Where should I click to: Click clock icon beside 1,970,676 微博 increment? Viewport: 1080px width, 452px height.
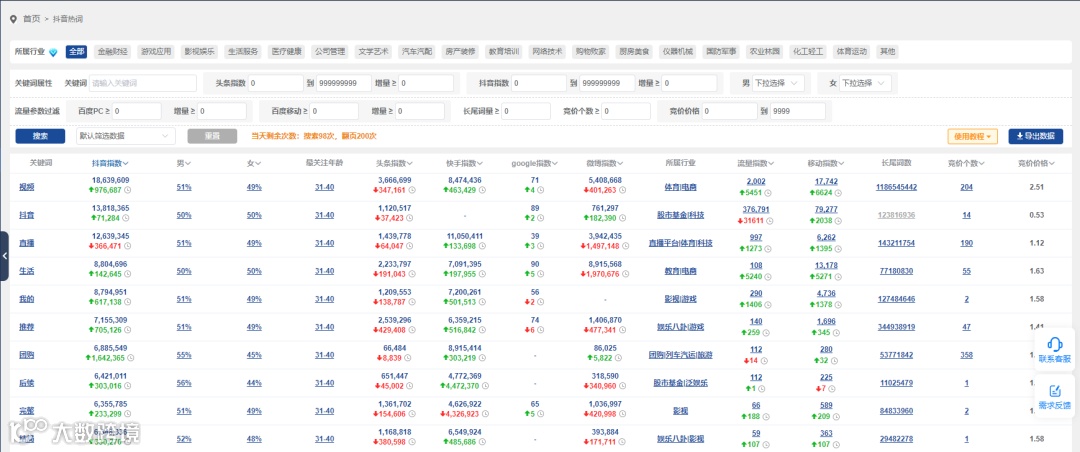[626, 274]
